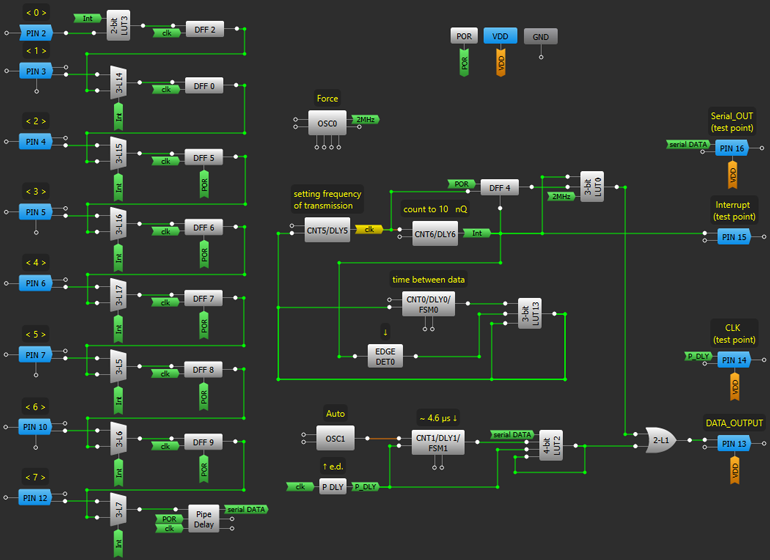Click the blue VDD block
The height and width of the screenshot is (560, 770).
click(500, 36)
